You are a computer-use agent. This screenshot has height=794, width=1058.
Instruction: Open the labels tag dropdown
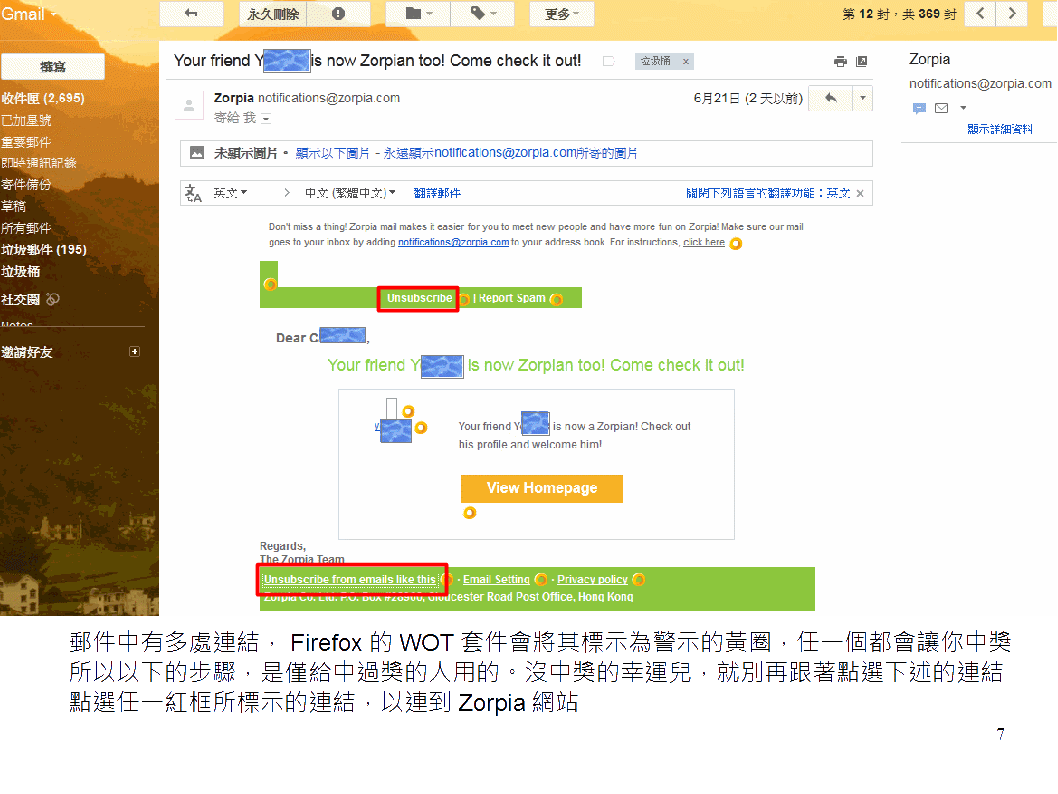[x=482, y=13]
